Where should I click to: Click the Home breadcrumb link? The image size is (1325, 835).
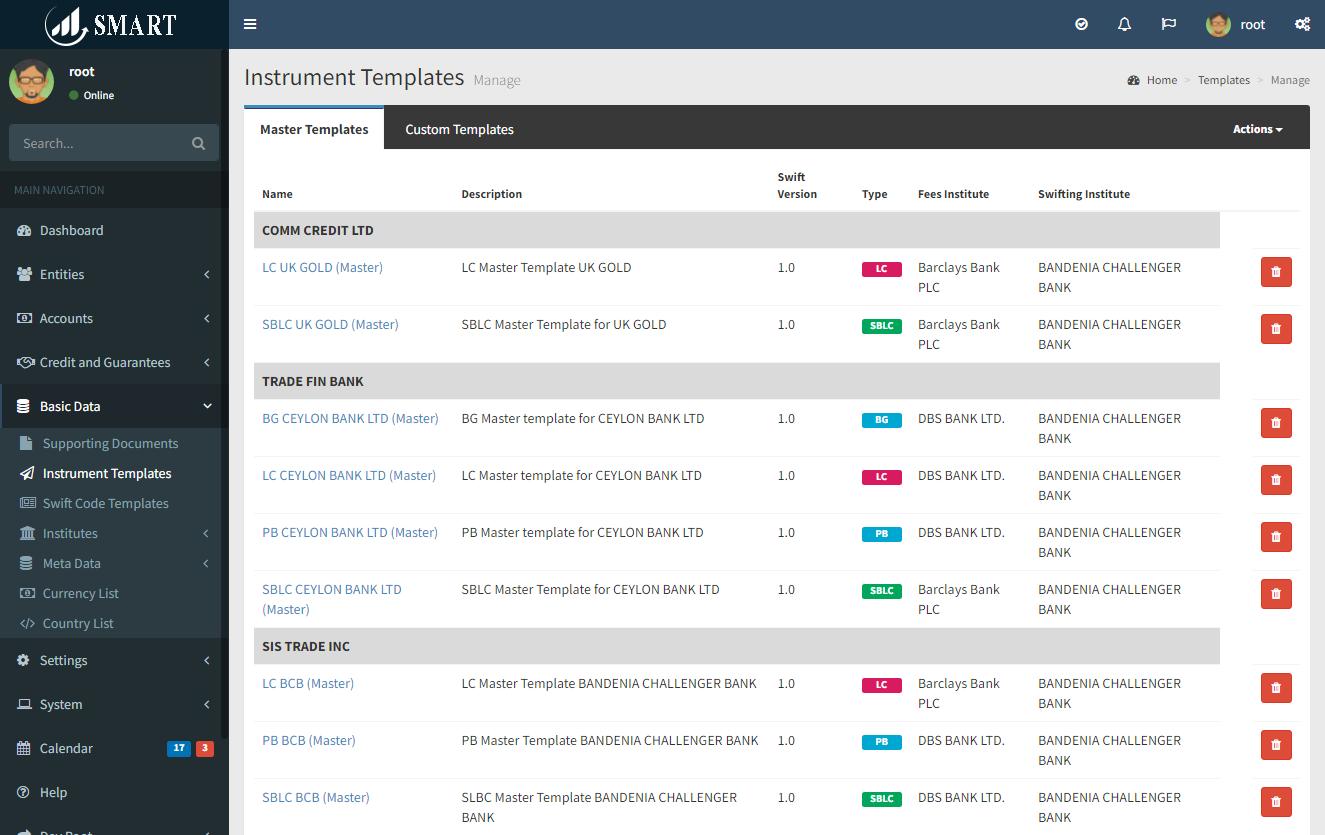pyautogui.click(x=1161, y=81)
